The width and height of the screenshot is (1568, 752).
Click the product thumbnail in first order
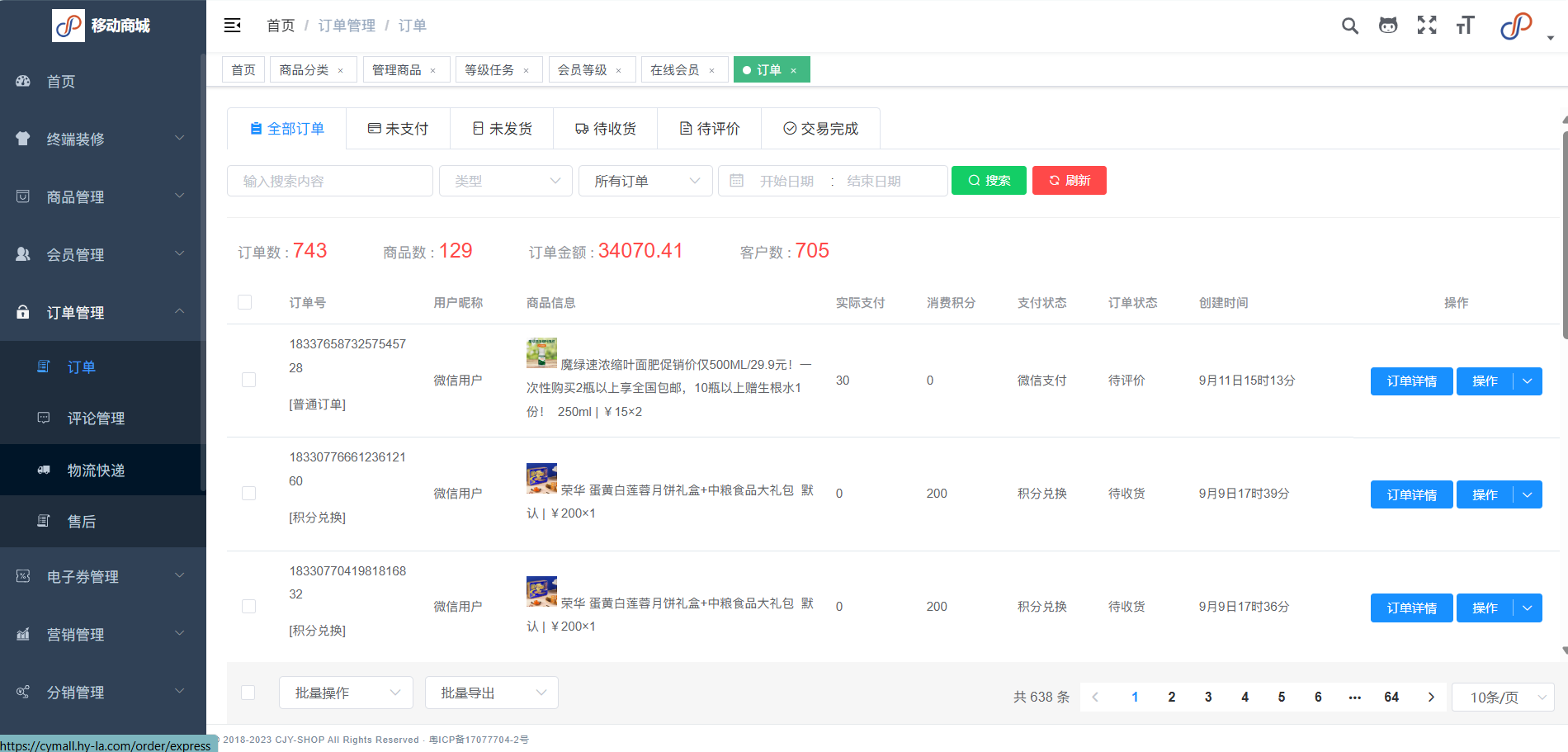pyautogui.click(x=541, y=353)
